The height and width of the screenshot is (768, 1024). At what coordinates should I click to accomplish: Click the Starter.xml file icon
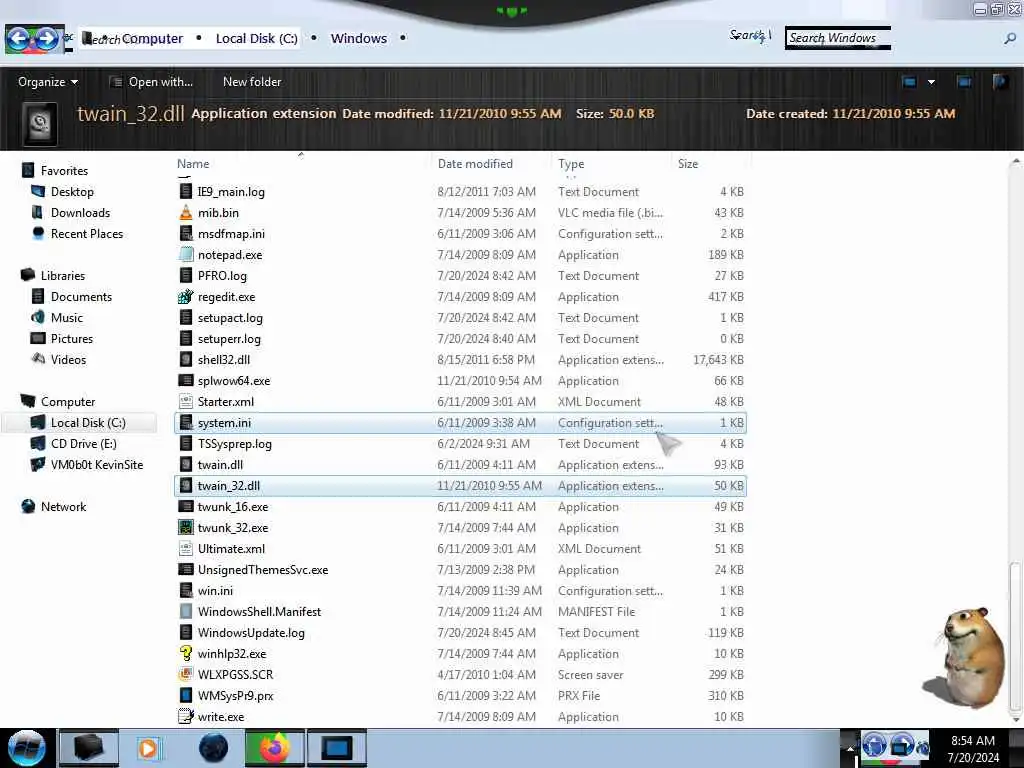[x=186, y=402]
